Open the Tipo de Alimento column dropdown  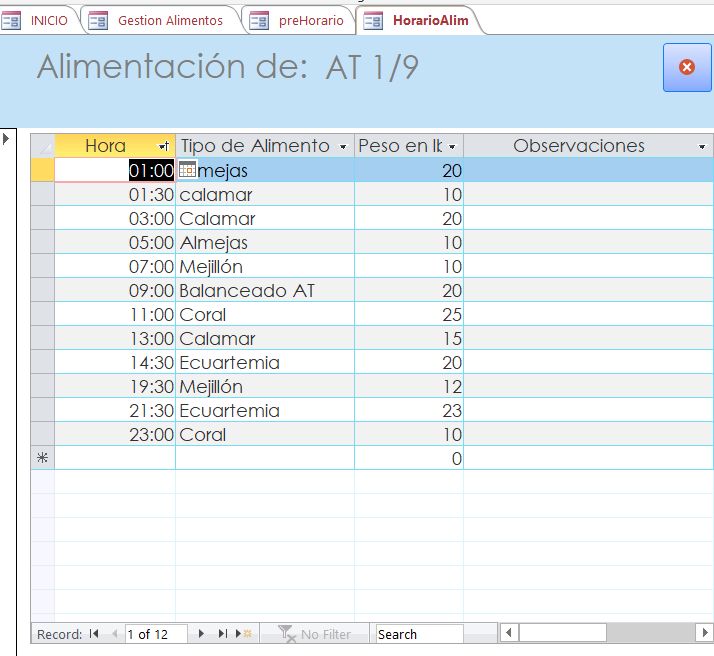tap(343, 147)
